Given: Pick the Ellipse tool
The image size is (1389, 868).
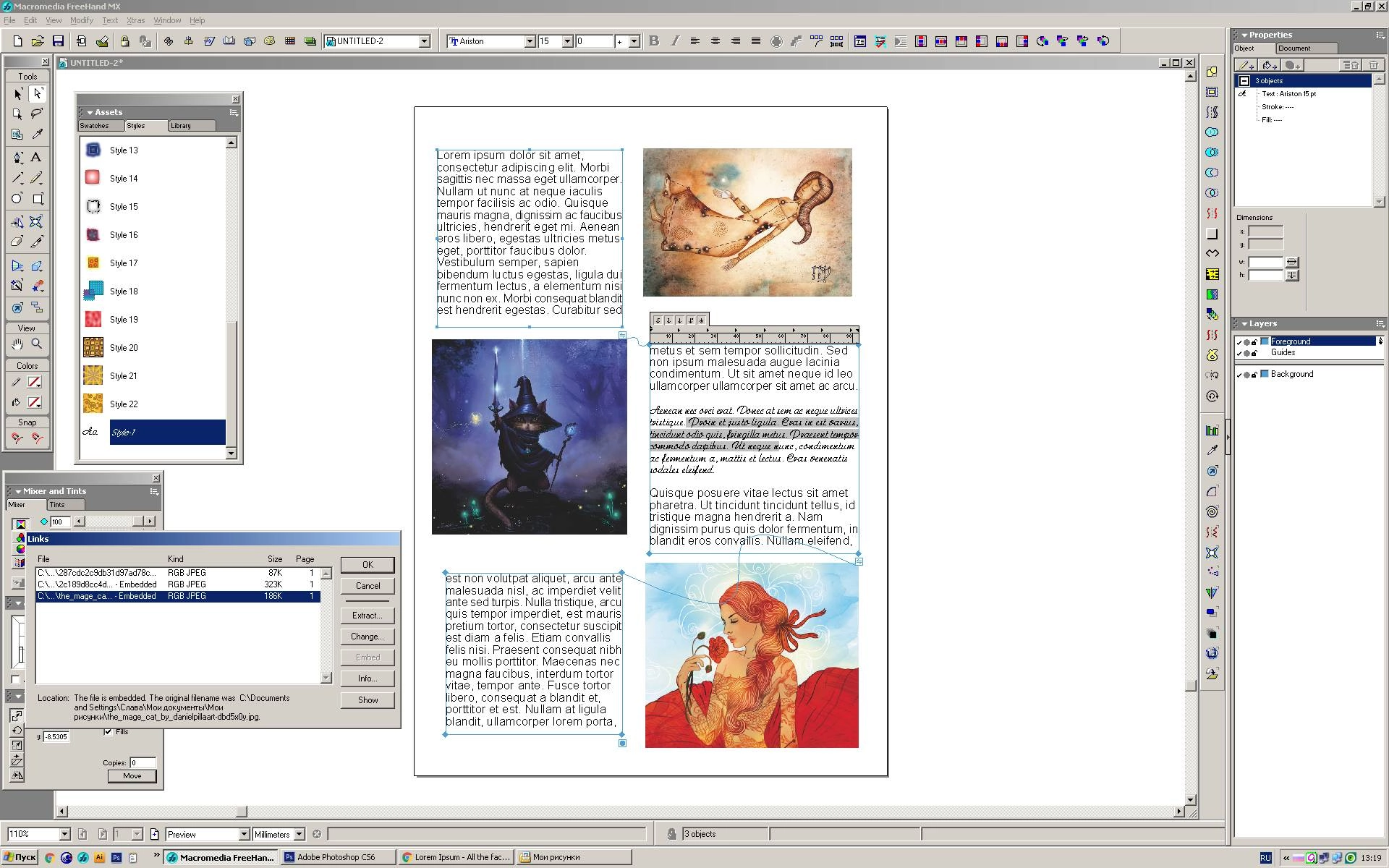Looking at the screenshot, I should pos(17,198).
